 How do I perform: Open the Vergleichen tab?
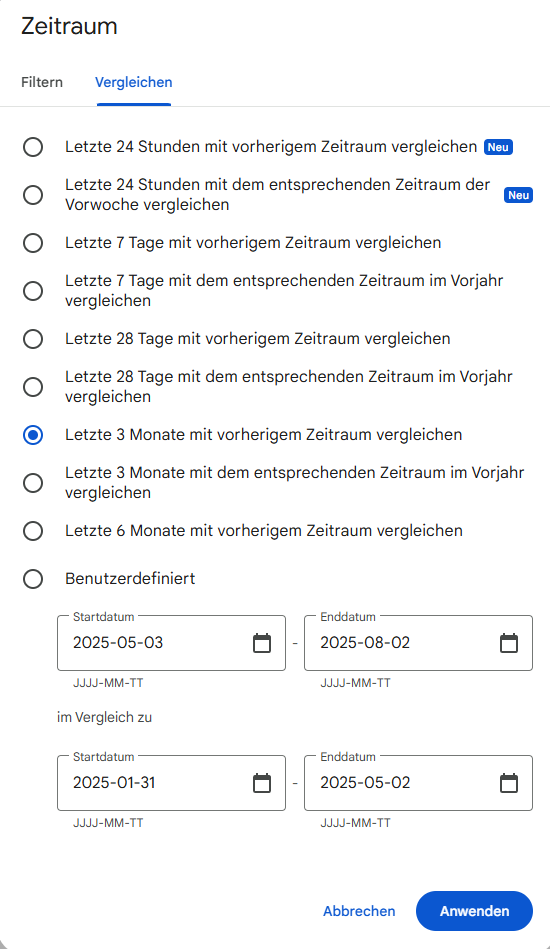tap(134, 82)
